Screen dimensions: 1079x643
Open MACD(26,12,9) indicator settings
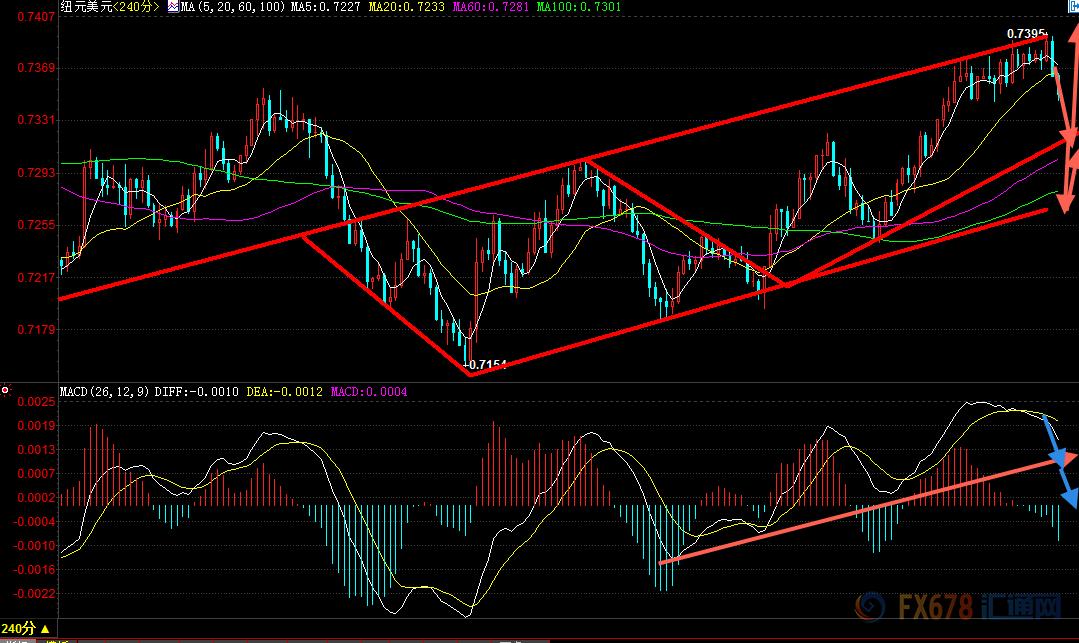[x=104, y=392]
